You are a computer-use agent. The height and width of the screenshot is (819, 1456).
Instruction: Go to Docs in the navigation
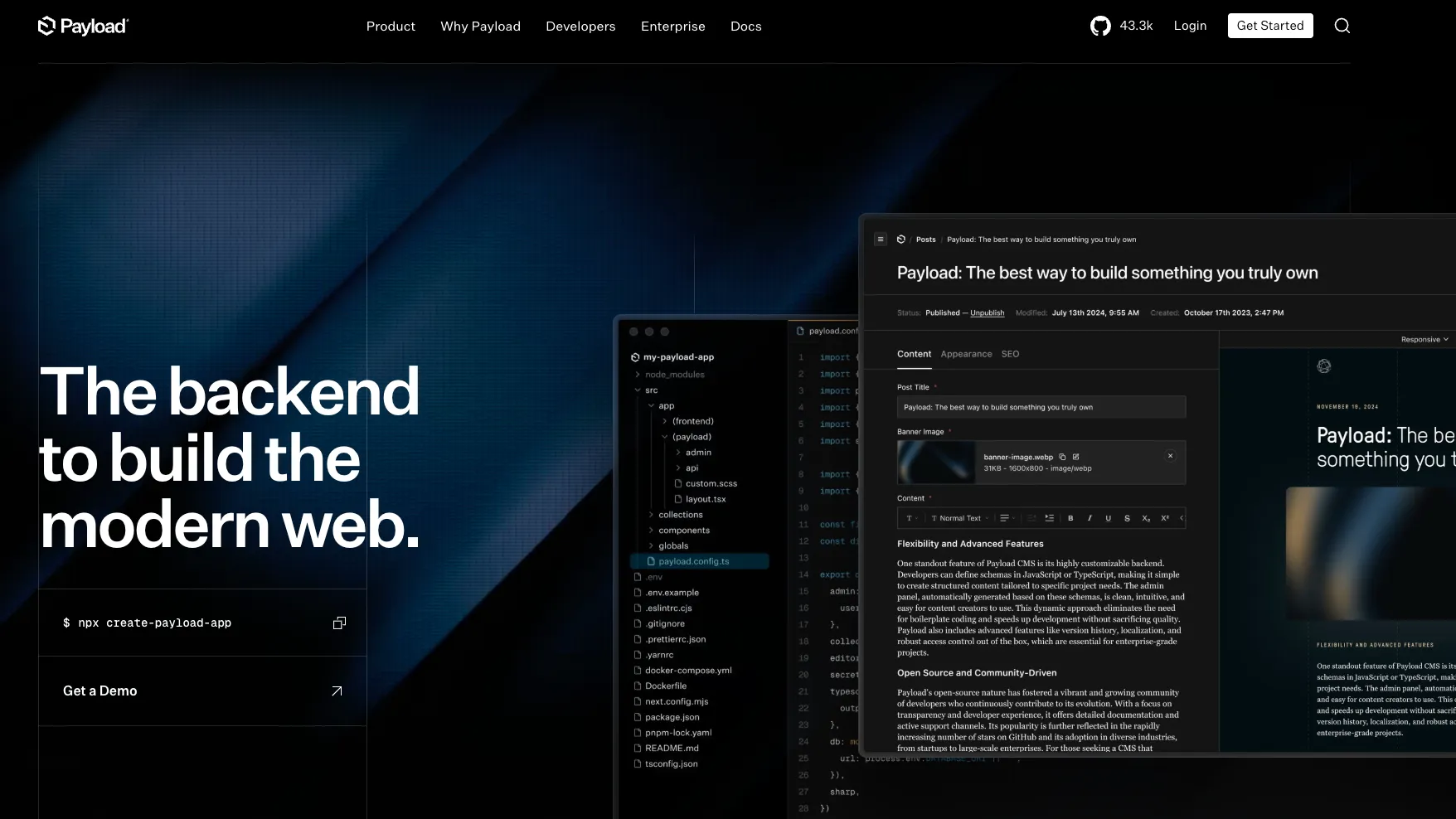tap(745, 27)
